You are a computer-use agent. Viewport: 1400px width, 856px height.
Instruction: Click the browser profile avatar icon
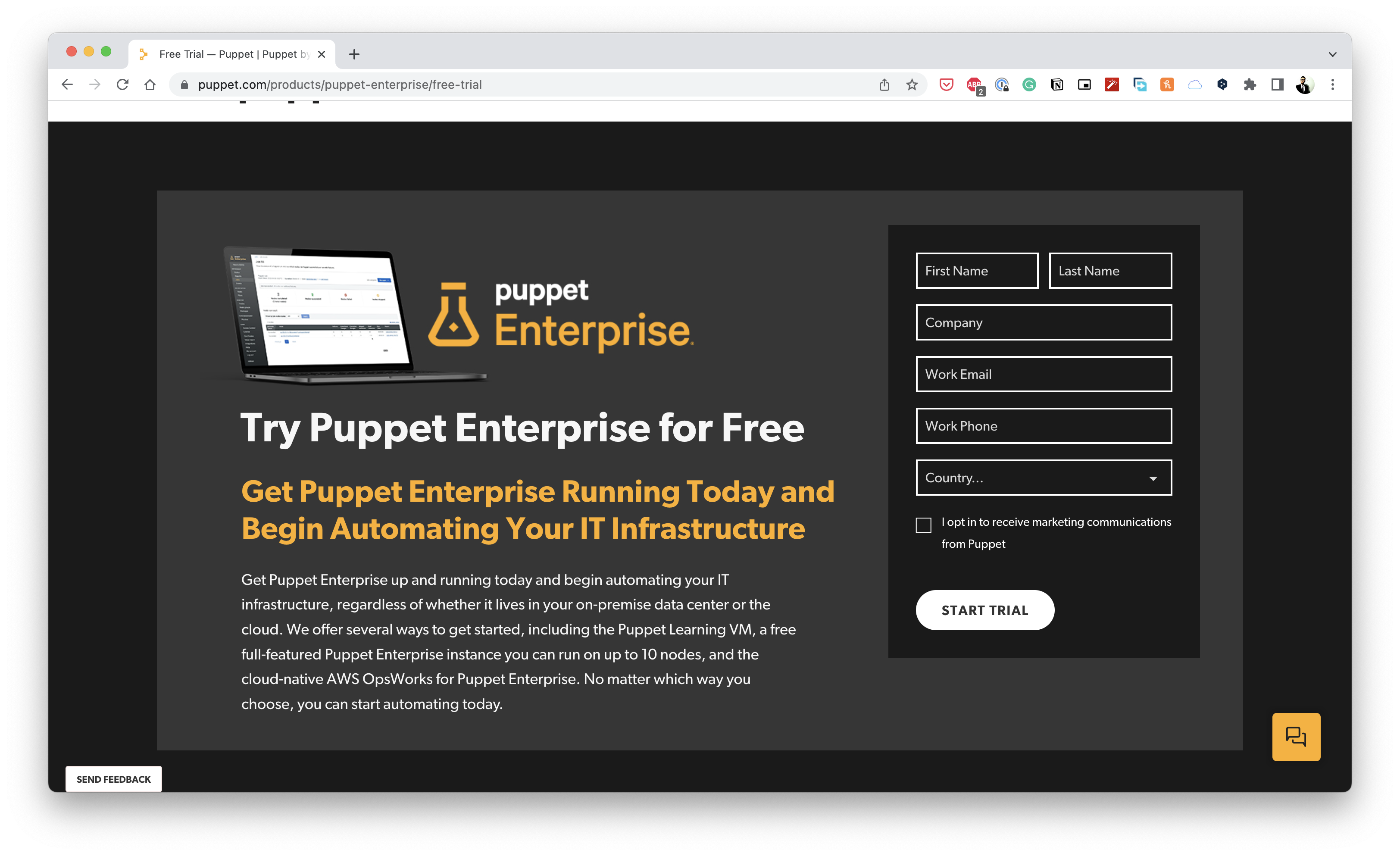pos(1304,84)
